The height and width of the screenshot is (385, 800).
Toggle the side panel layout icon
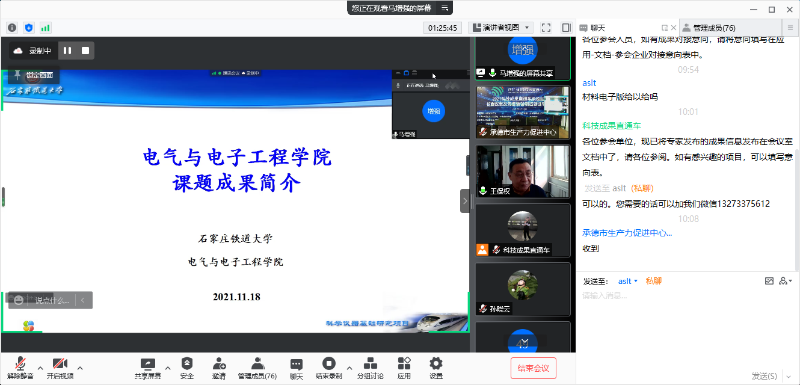[x=566, y=28]
